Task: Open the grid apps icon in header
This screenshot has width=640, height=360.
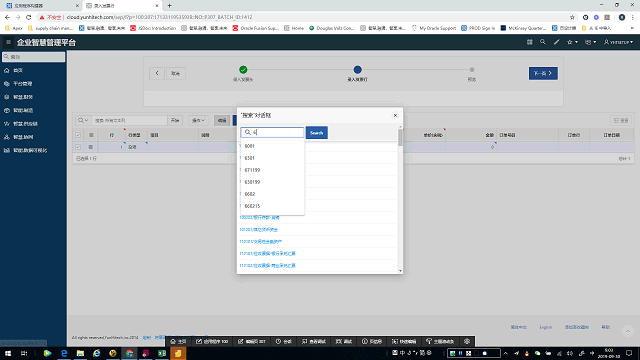Action: (529, 42)
